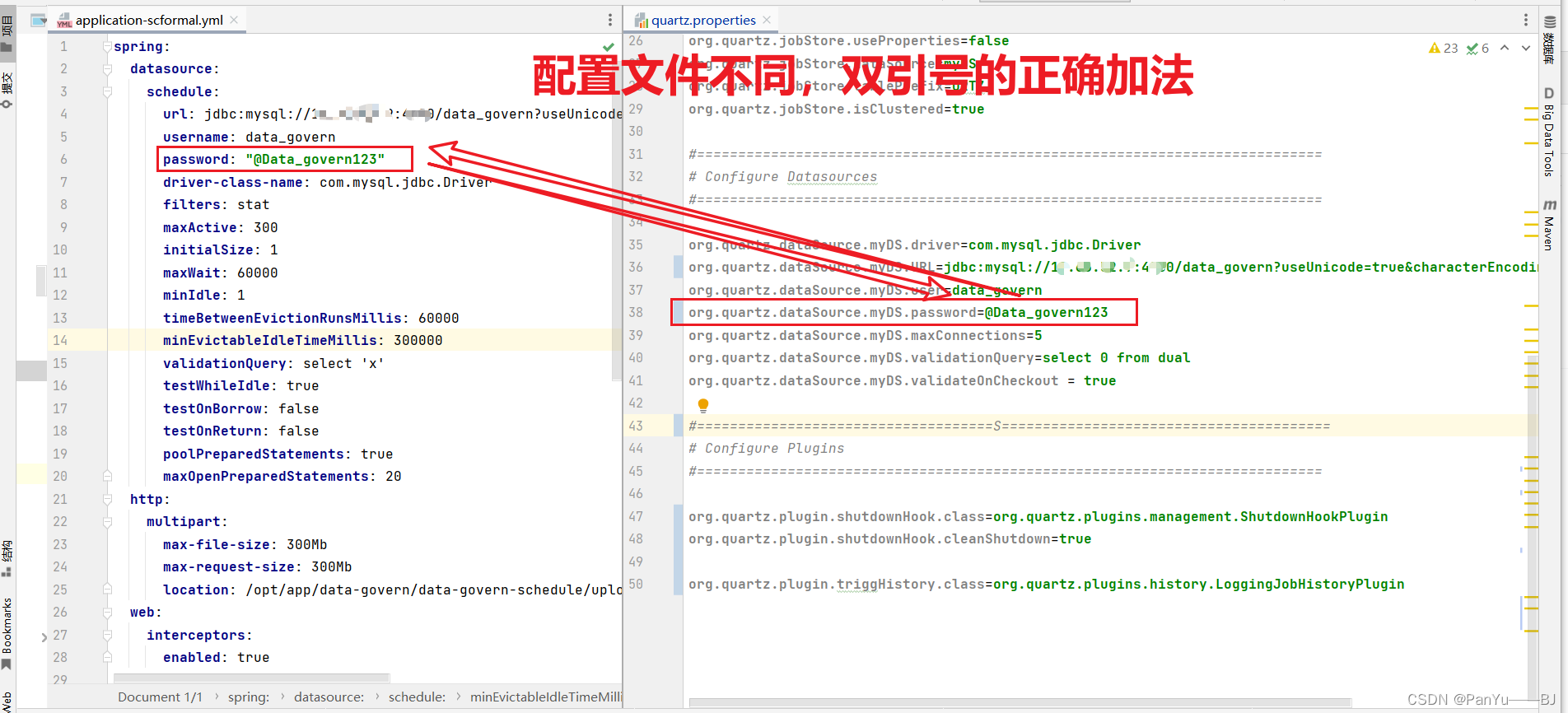Select schedule: in the breadcrumb bar
Viewport: 1568px width, 713px height.
(x=418, y=697)
